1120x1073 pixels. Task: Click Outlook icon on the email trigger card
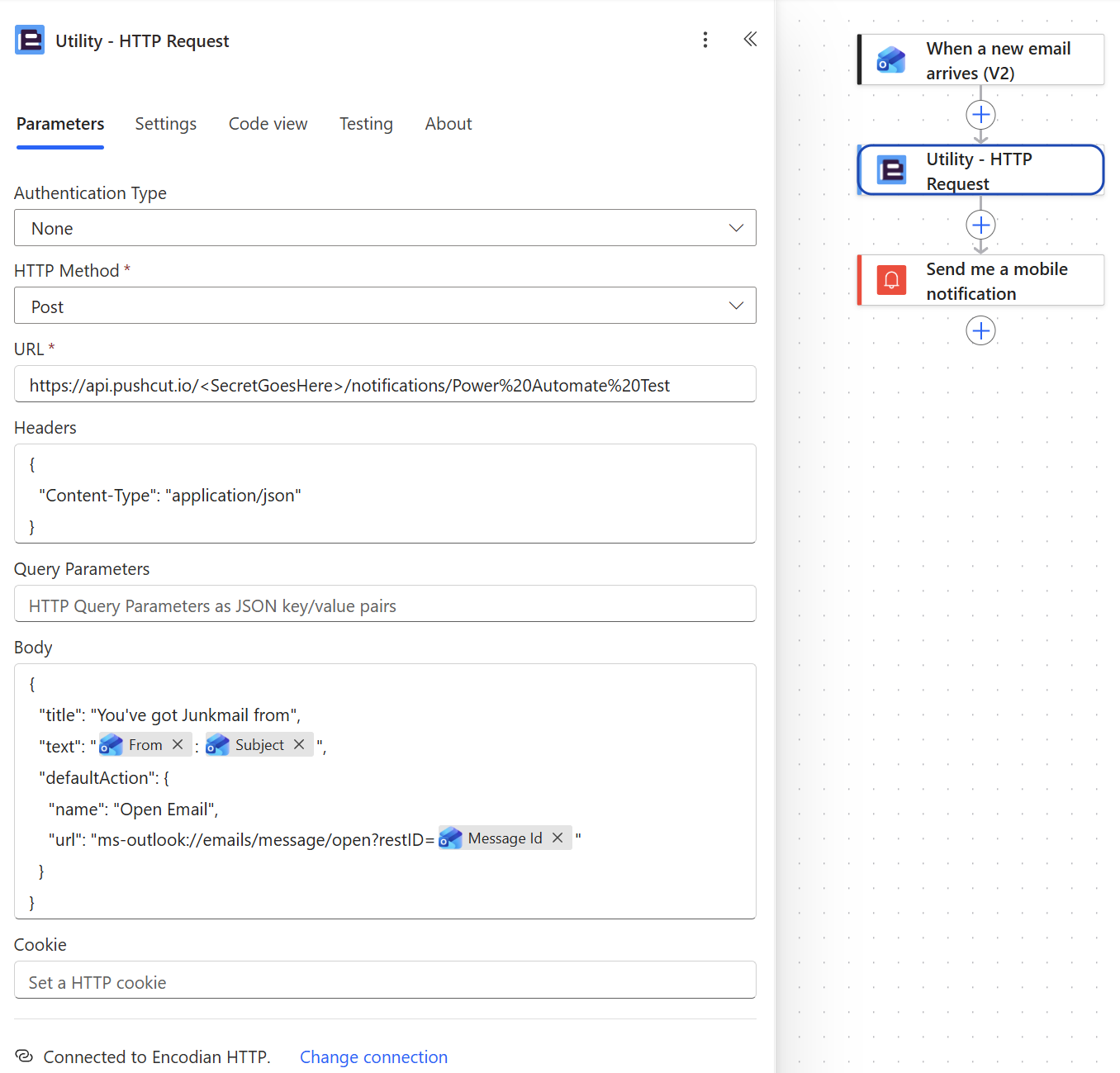[x=891, y=59]
